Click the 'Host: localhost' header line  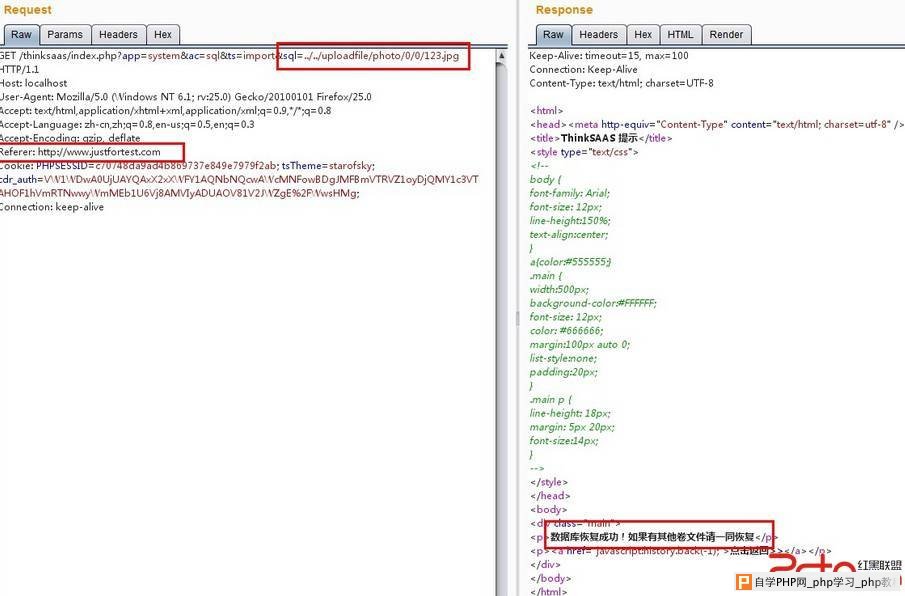pos(33,83)
